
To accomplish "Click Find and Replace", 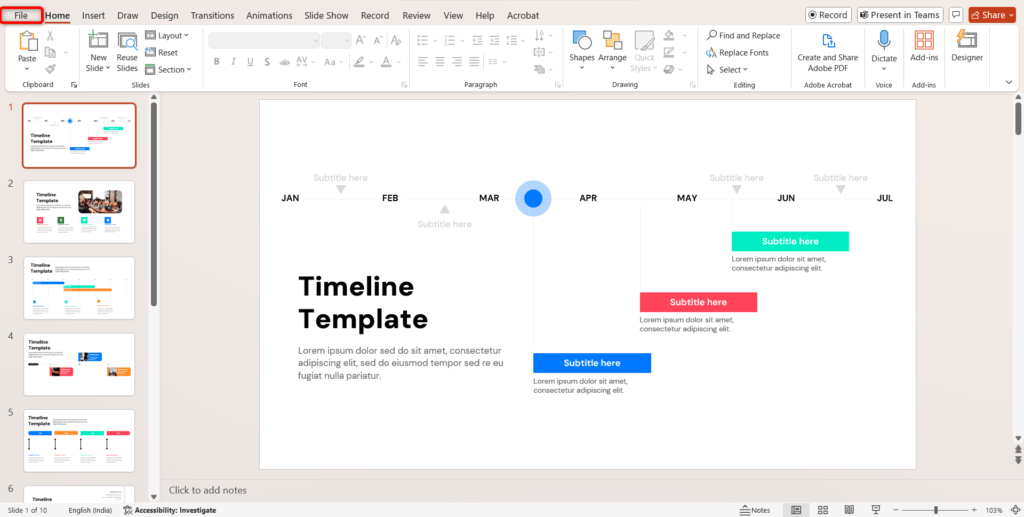I will [x=743, y=36].
